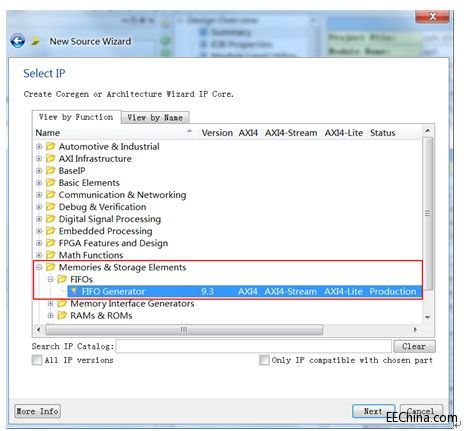Focus the Search IP Catalog input field
464x431 pixels.
coord(254,346)
